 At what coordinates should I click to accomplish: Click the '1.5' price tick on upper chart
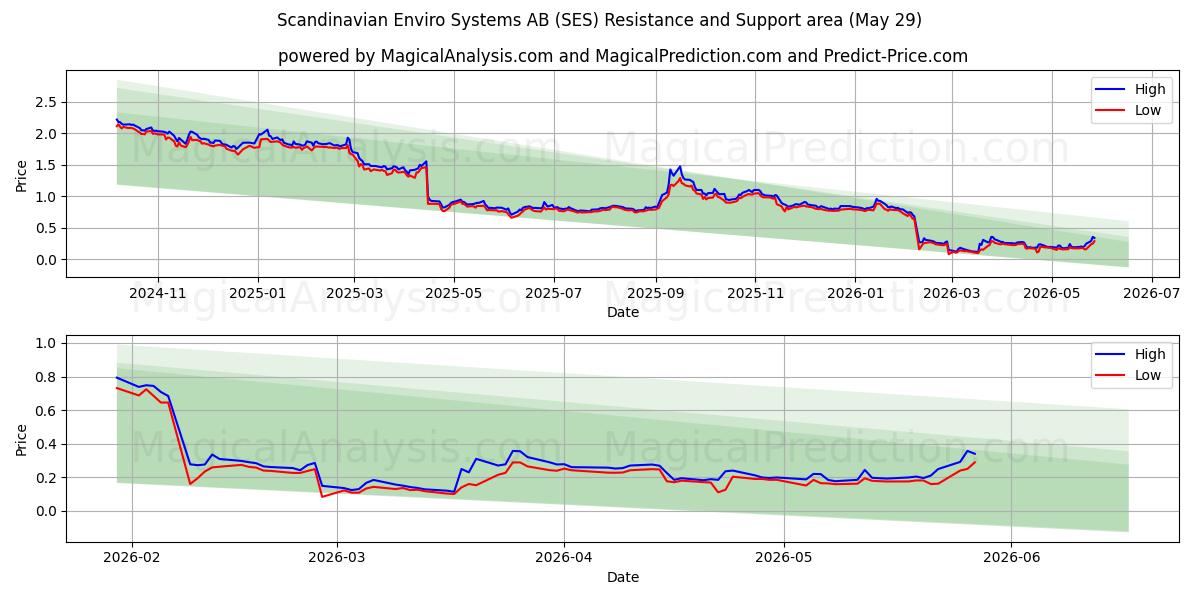(x=47, y=165)
